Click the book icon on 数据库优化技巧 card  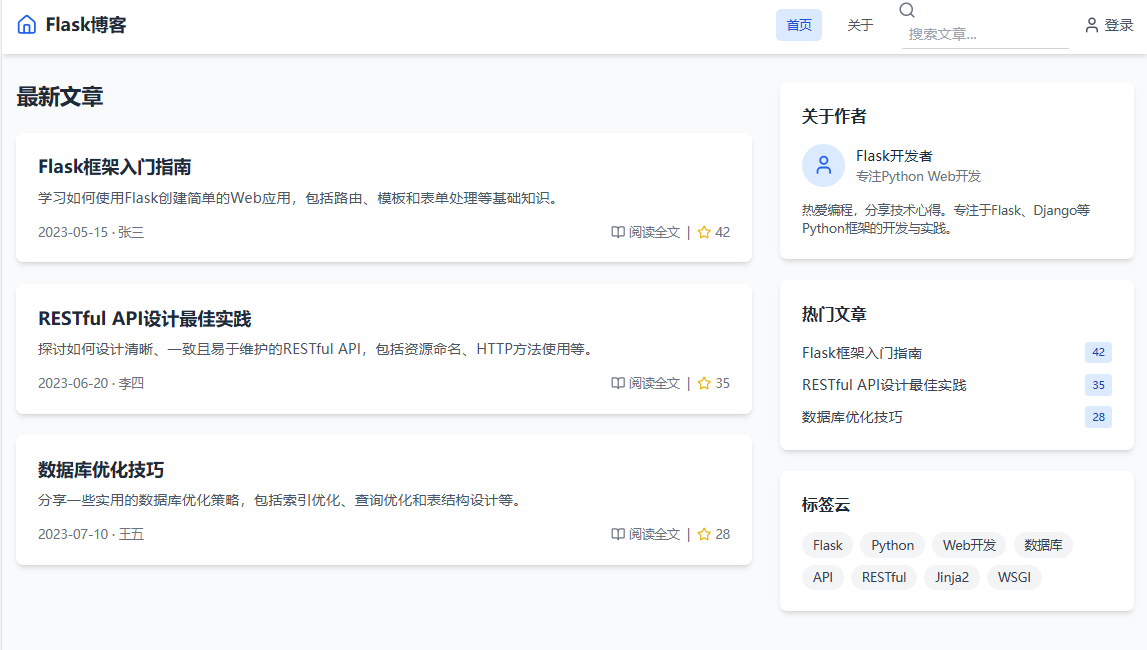point(618,534)
